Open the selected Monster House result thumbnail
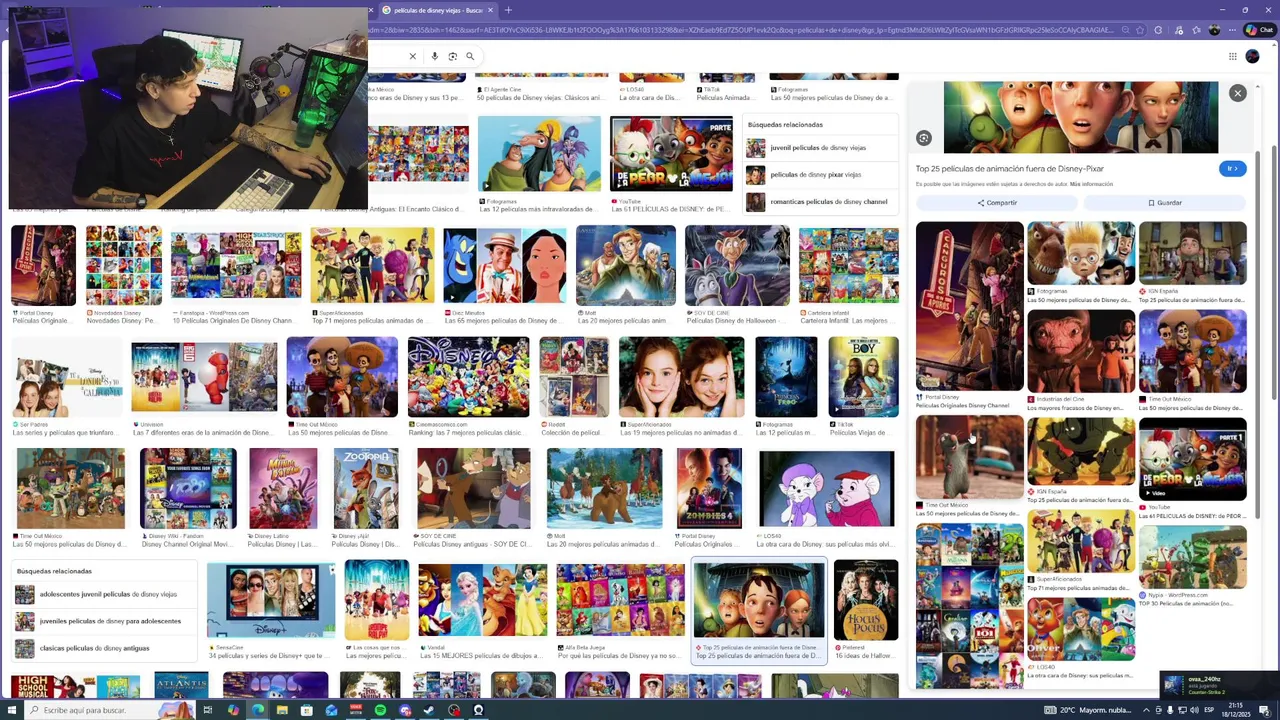This screenshot has height=720, width=1280. (x=760, y=600)
